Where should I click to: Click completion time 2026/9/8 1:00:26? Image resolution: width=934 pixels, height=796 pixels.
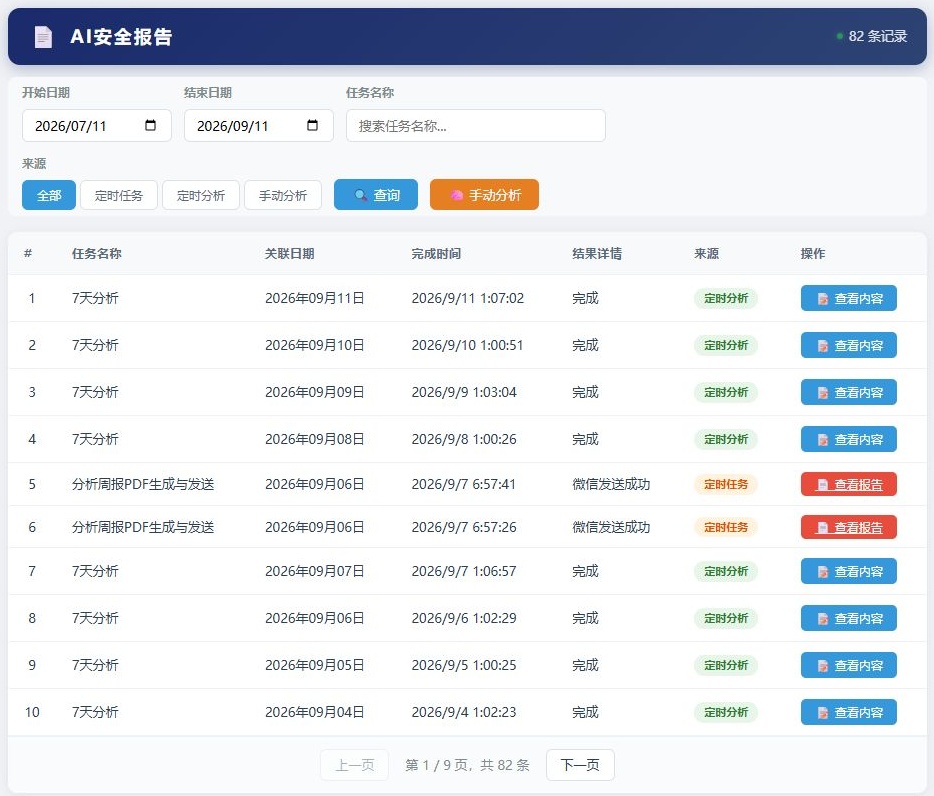464,439
